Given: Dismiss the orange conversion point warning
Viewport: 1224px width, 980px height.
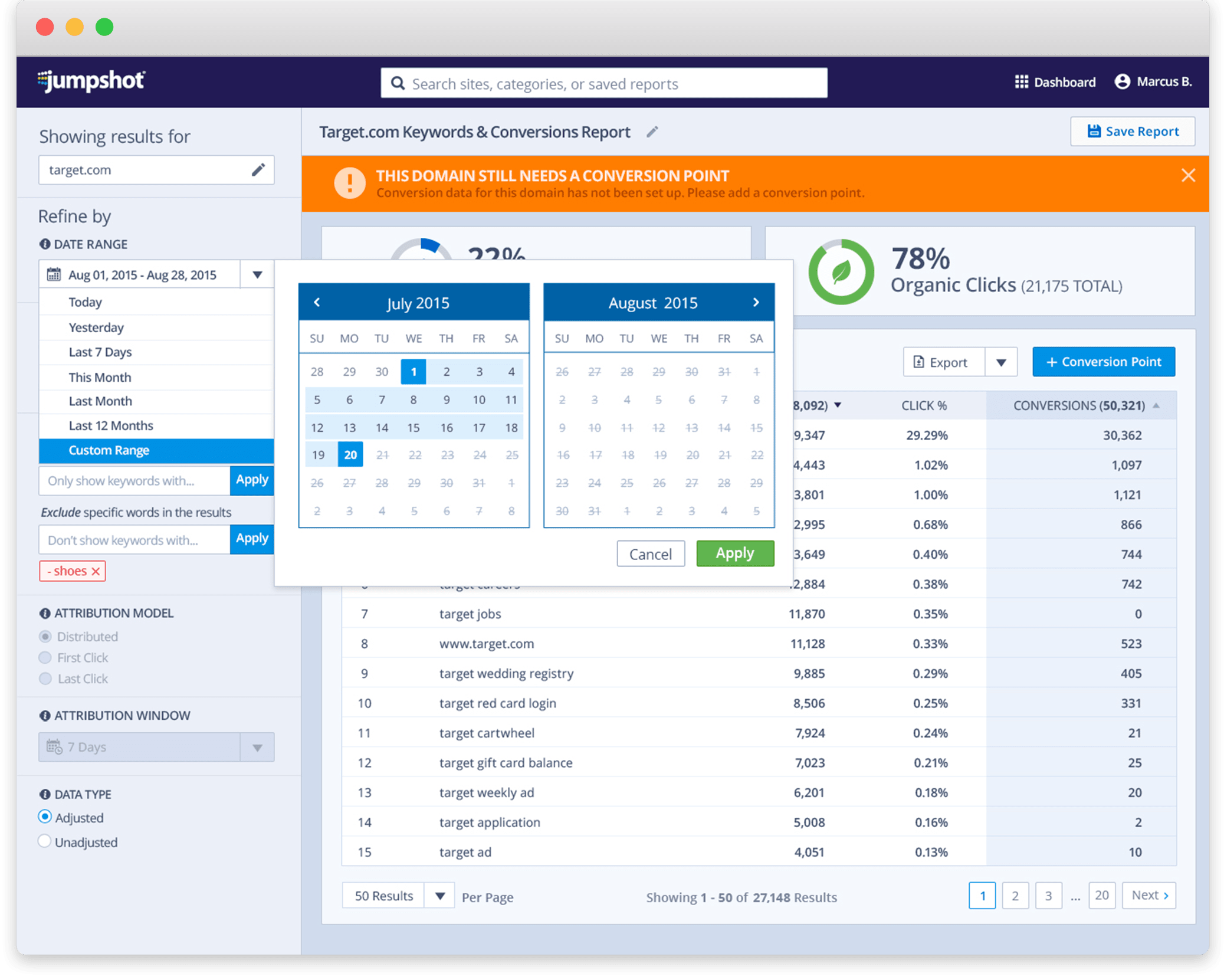Looking at the screenshot, I should point(1188,176).
